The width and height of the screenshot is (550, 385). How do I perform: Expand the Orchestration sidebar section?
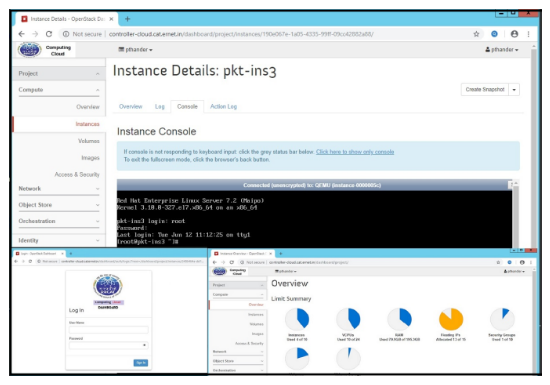pos(59,221)
